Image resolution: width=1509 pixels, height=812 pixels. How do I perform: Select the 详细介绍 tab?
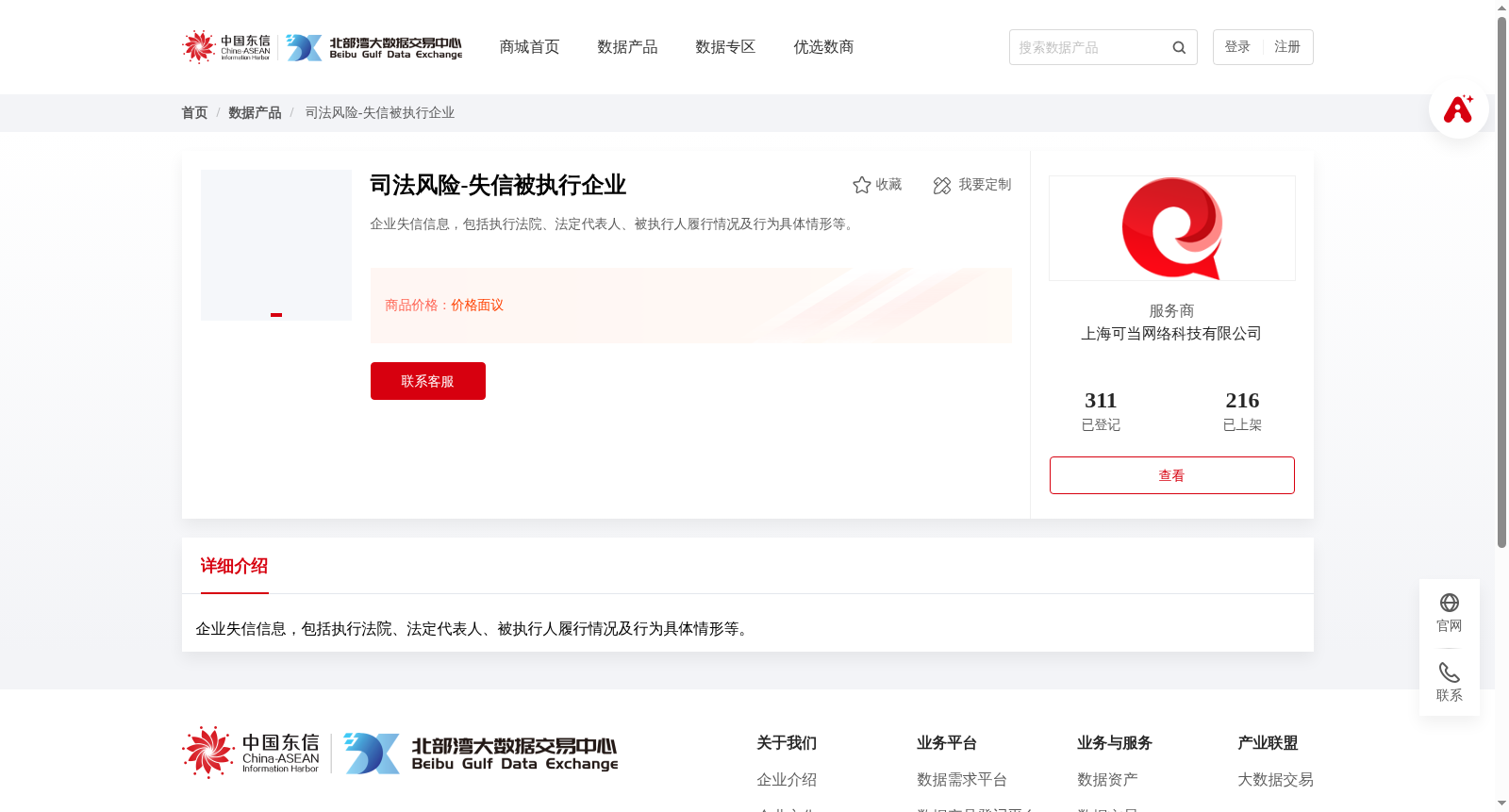pos(234,566)
